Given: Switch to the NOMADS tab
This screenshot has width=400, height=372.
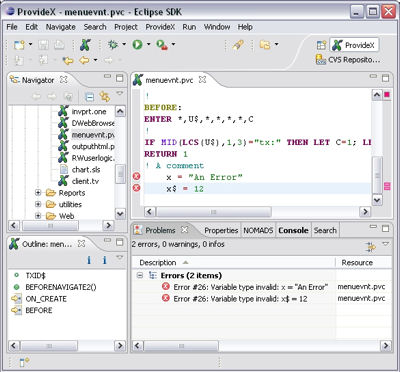Looking at the screenshot, I should point(258,230).
